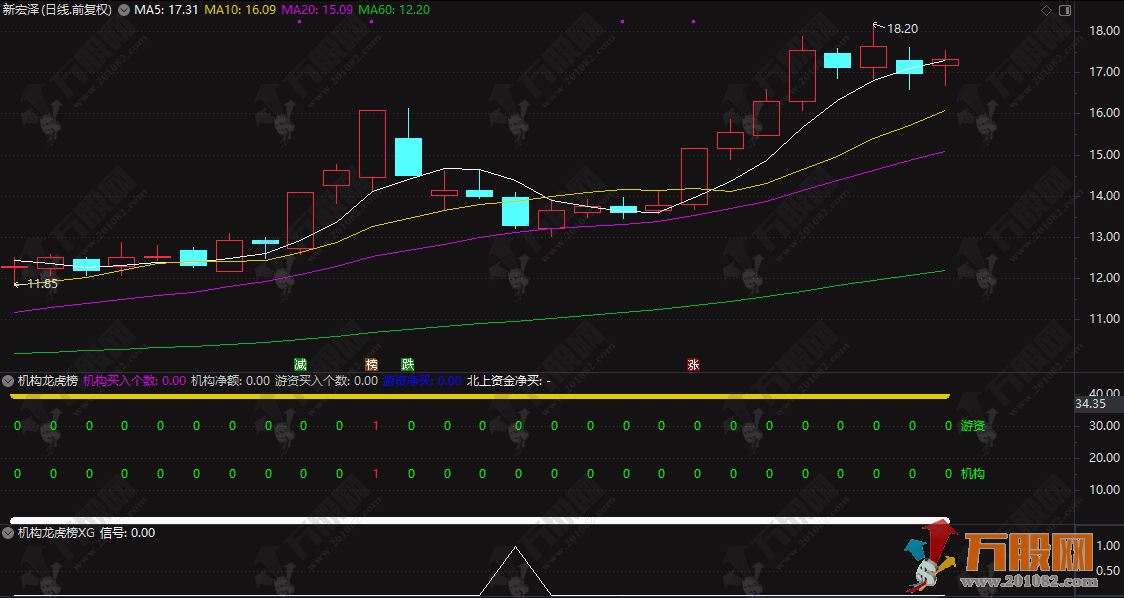Viewport: 1124px width, 598px height.
Task: Click the 18.20 high price annotation
Action: pos(903,29)
